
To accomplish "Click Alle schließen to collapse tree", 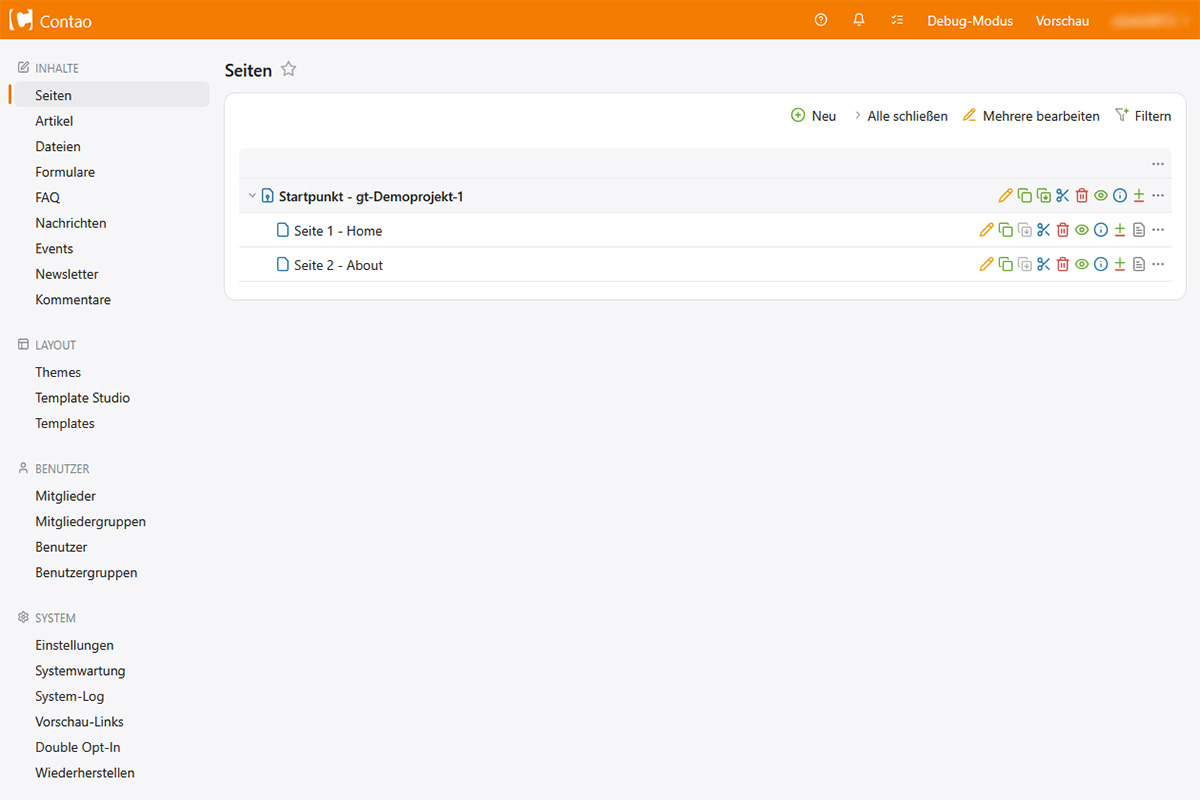I will [900, 116].
